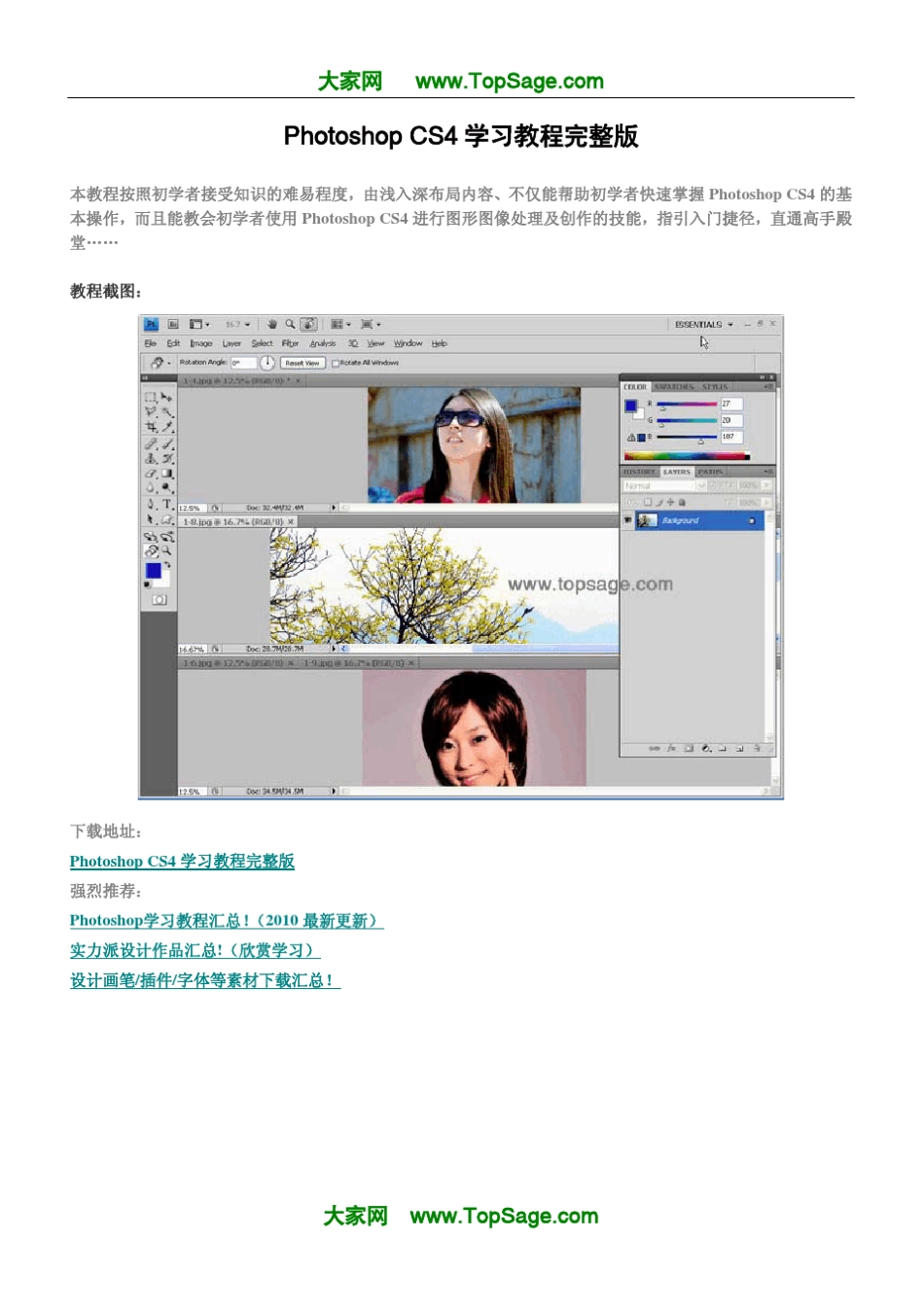Select the Blur tool

151,487
